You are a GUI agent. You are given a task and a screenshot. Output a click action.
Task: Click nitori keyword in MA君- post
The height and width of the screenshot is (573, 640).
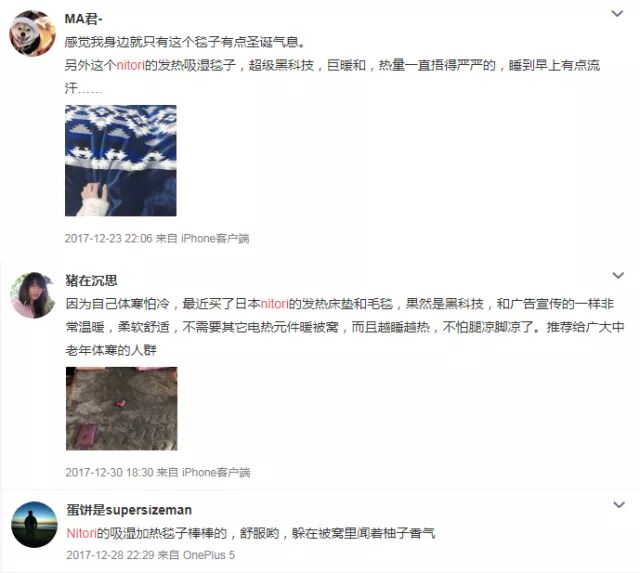pos(131,65)
